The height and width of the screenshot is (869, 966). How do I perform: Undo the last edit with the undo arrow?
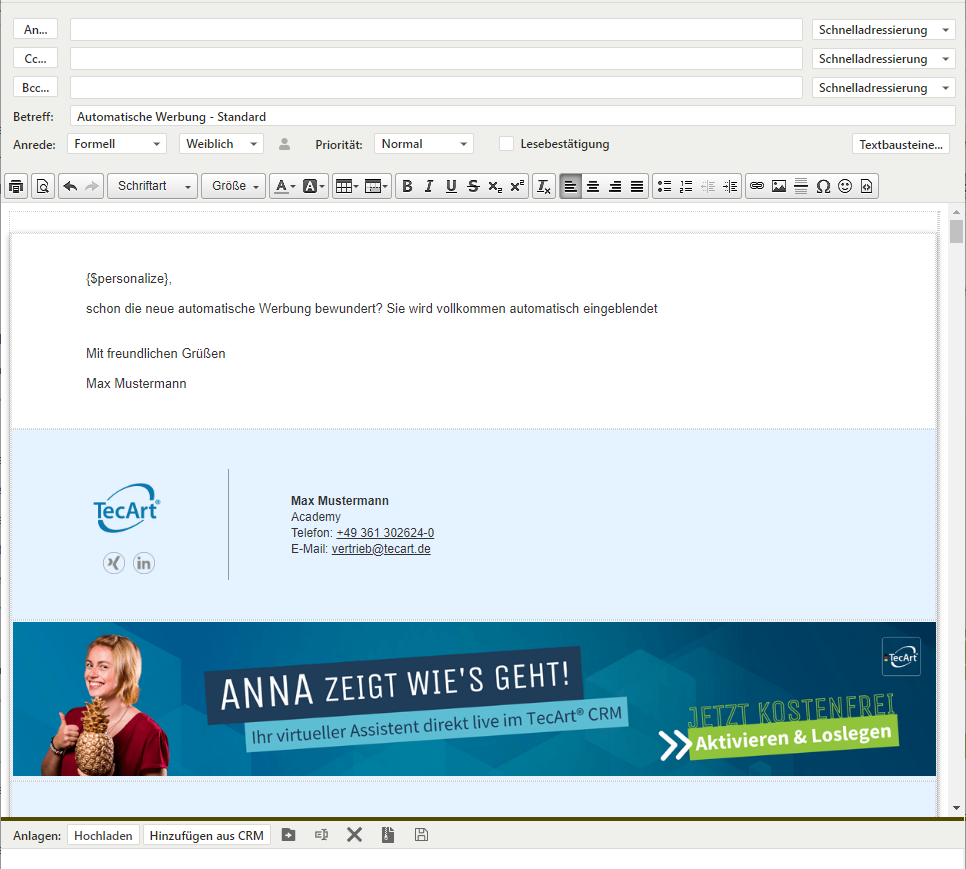pos(69,186)
